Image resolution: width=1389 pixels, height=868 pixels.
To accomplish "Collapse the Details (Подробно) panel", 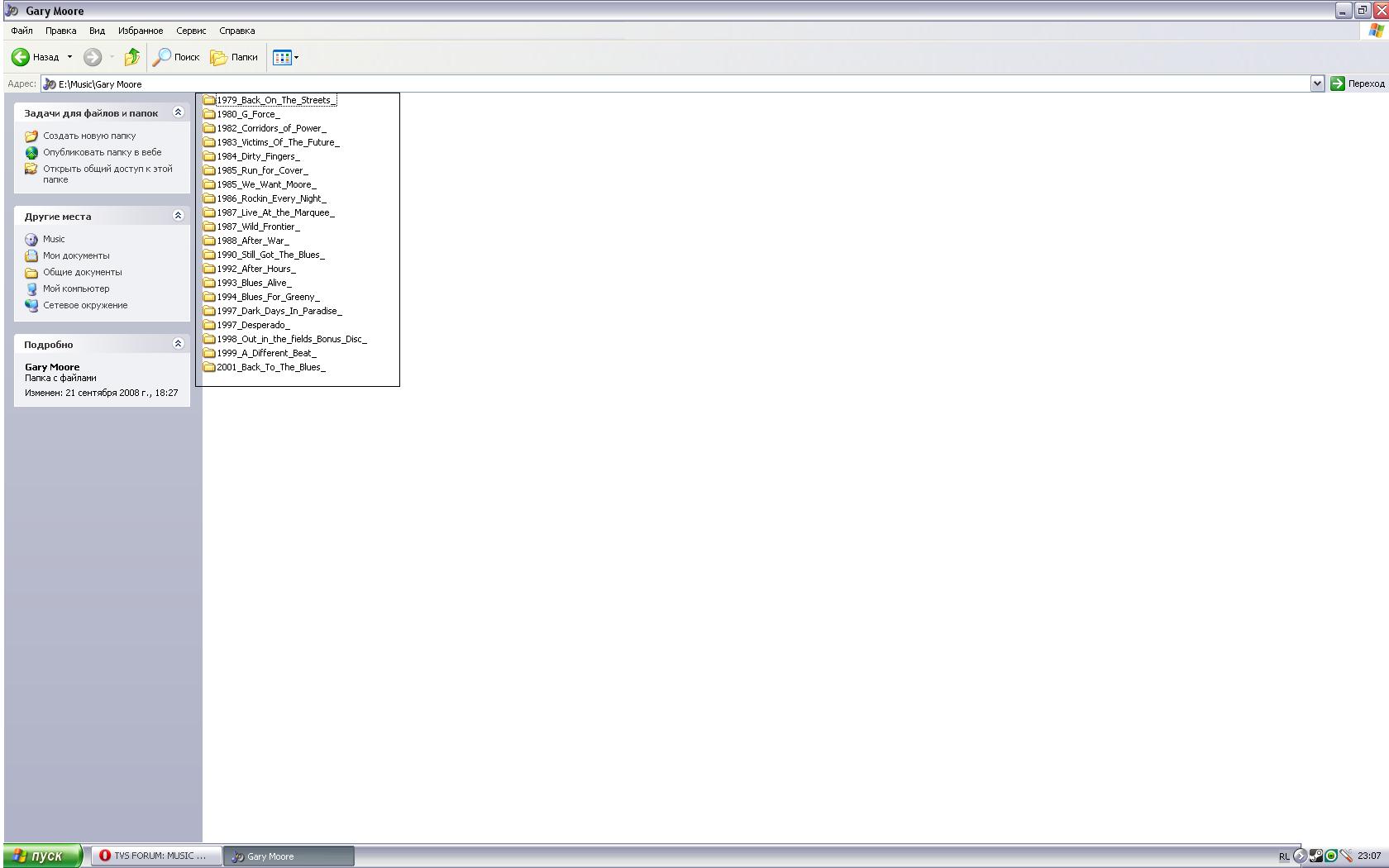I will (x=178, y=344).
